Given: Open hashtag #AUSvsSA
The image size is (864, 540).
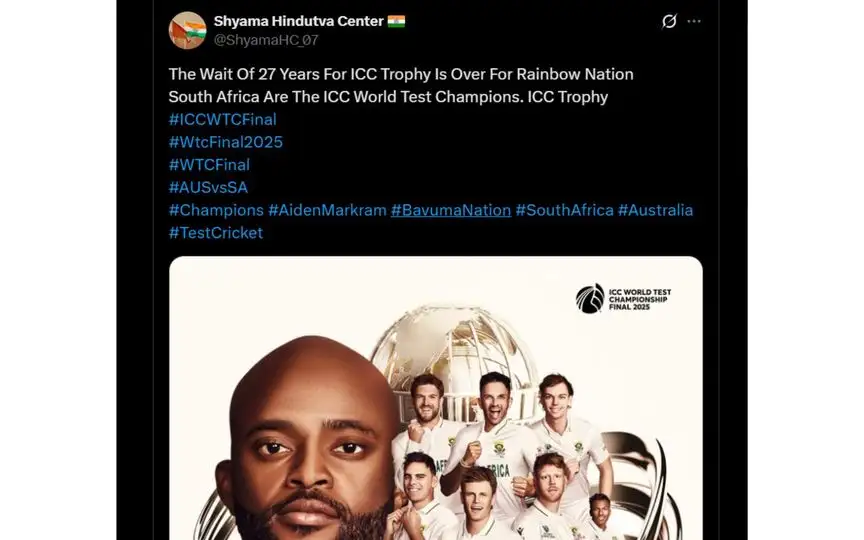Looking at the screenshot, I should 208,187.
